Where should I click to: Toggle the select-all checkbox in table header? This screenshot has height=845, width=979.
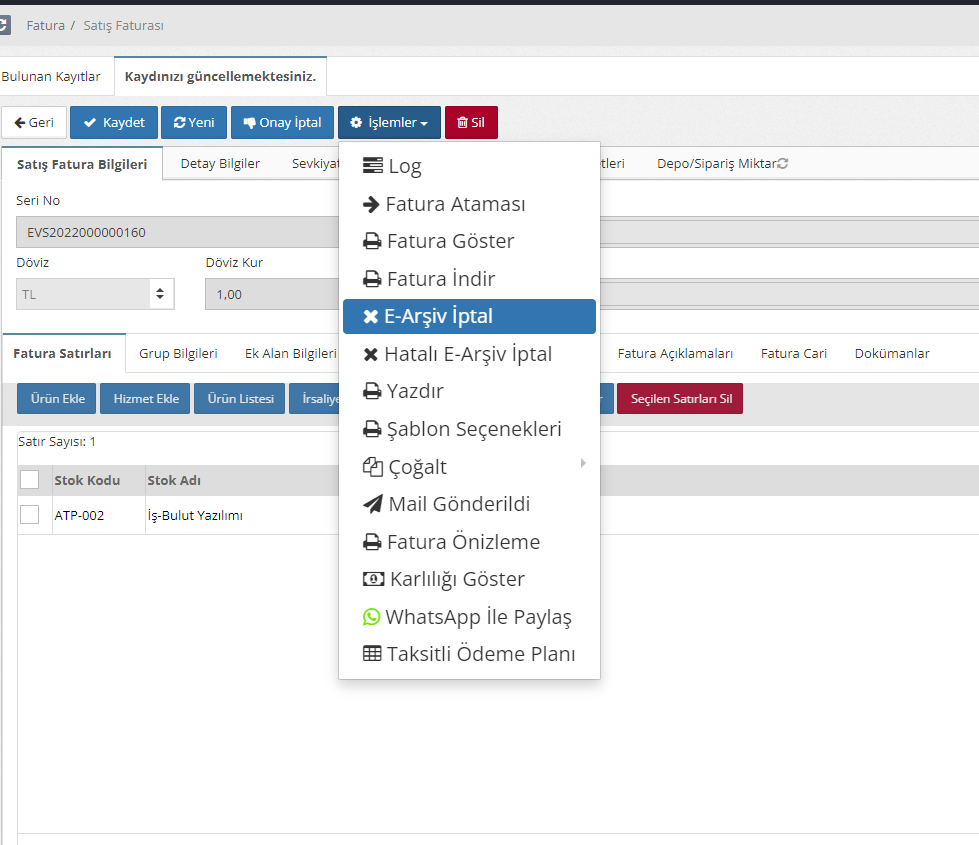point(30,480)
